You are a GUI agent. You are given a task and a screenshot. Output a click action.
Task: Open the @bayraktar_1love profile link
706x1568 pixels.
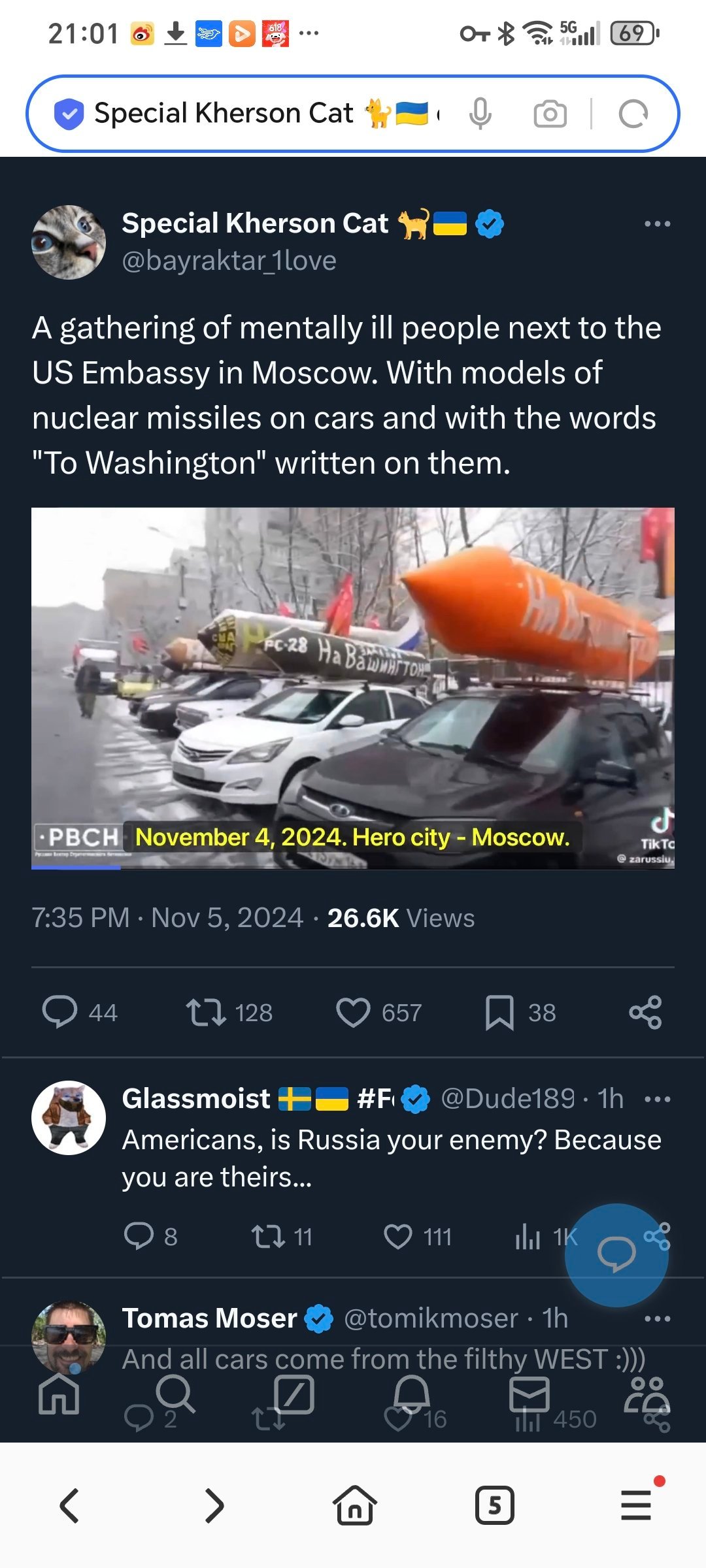(229, 261)
